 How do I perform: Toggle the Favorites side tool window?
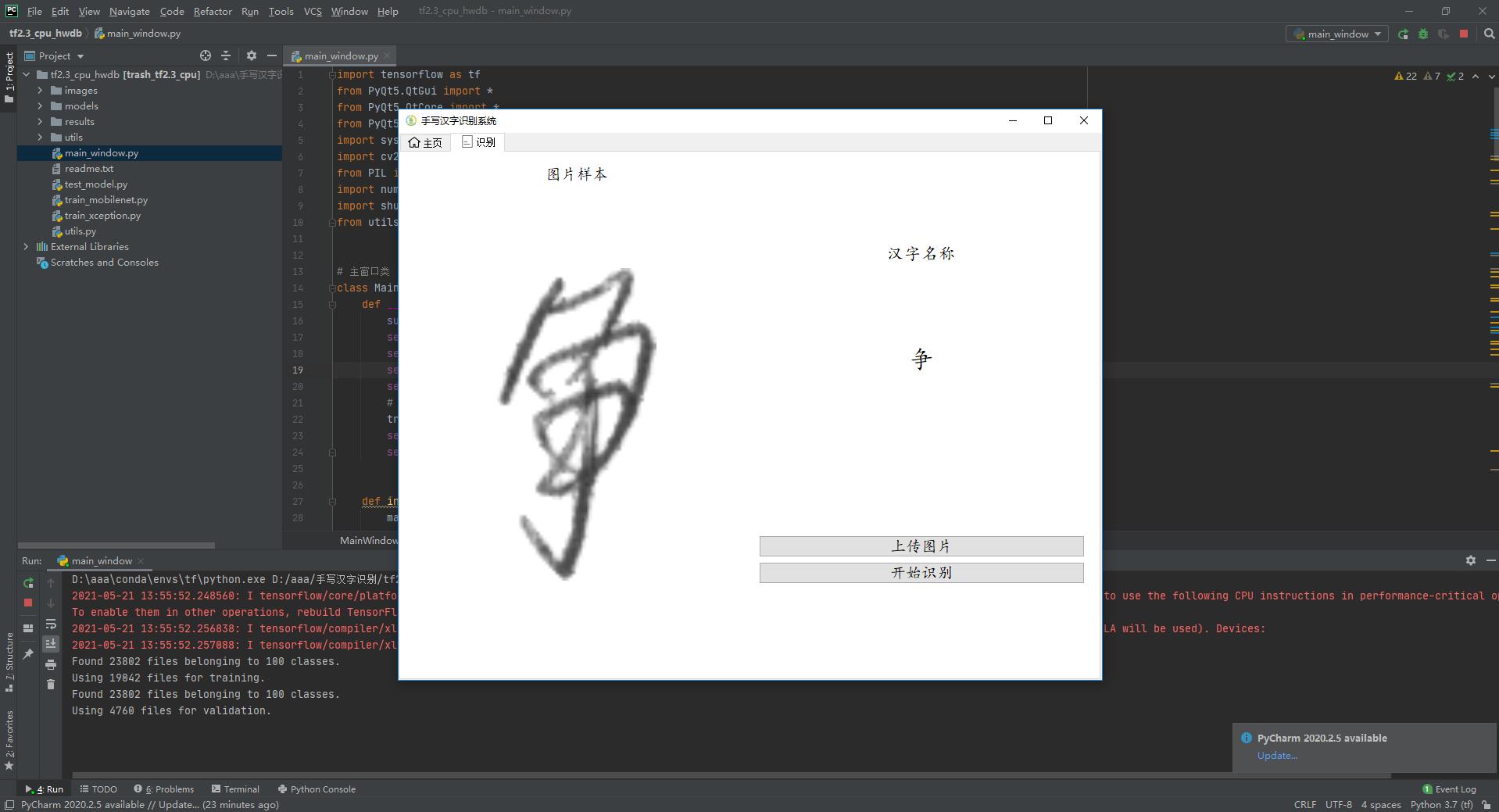click(9, 739)
